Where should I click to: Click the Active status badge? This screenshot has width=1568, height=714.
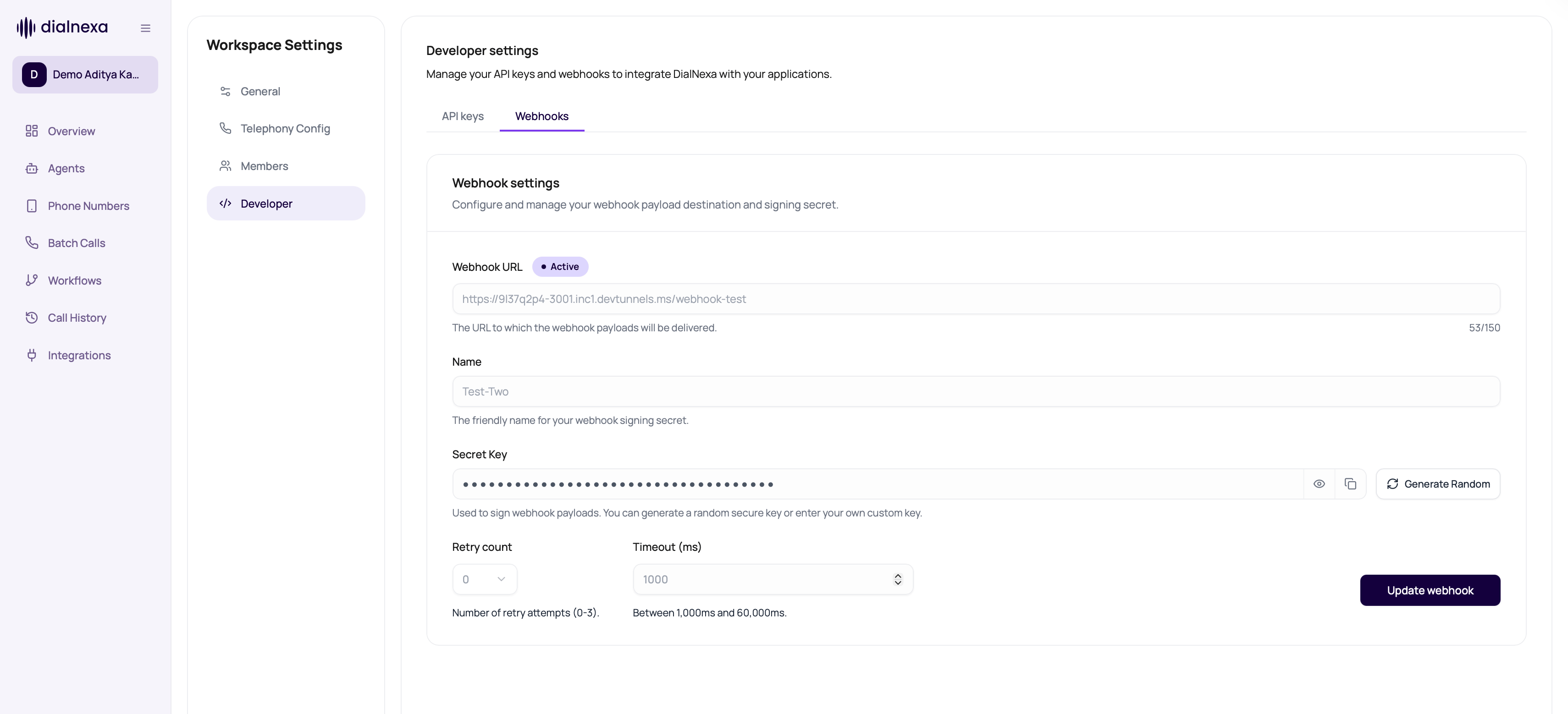560,266
